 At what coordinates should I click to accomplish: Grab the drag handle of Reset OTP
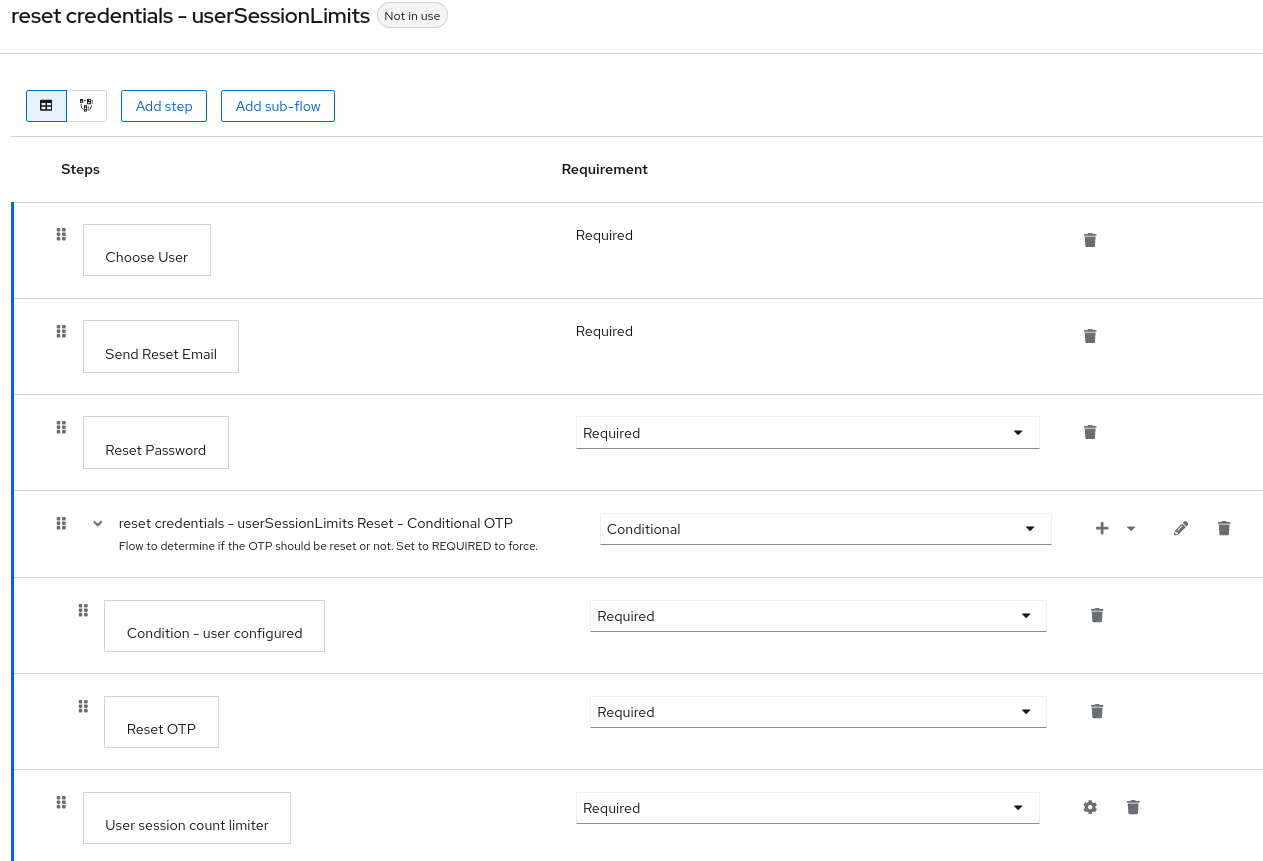[x=83, y=706]
